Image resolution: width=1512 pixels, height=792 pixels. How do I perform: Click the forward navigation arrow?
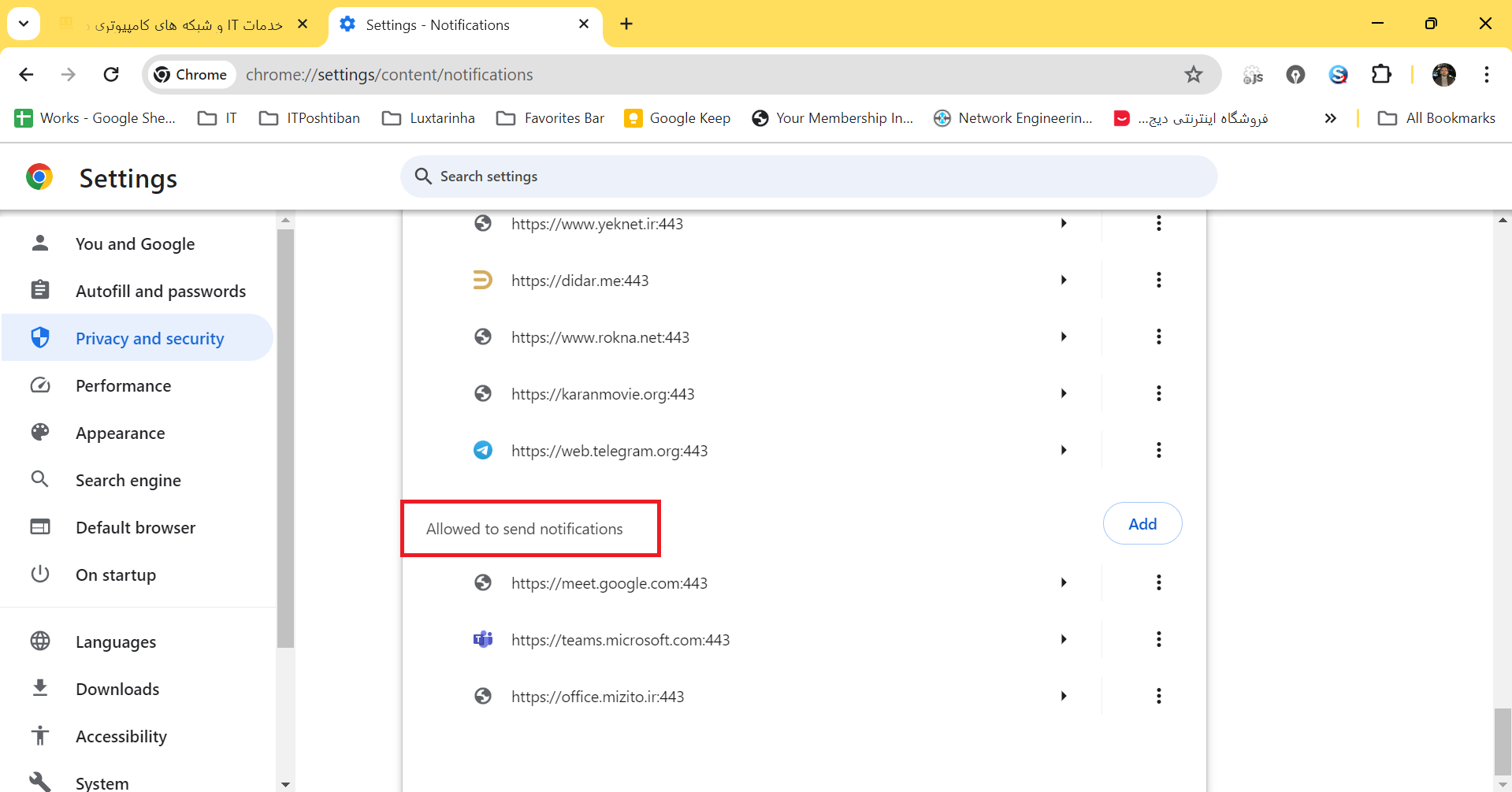pos(69,74)
